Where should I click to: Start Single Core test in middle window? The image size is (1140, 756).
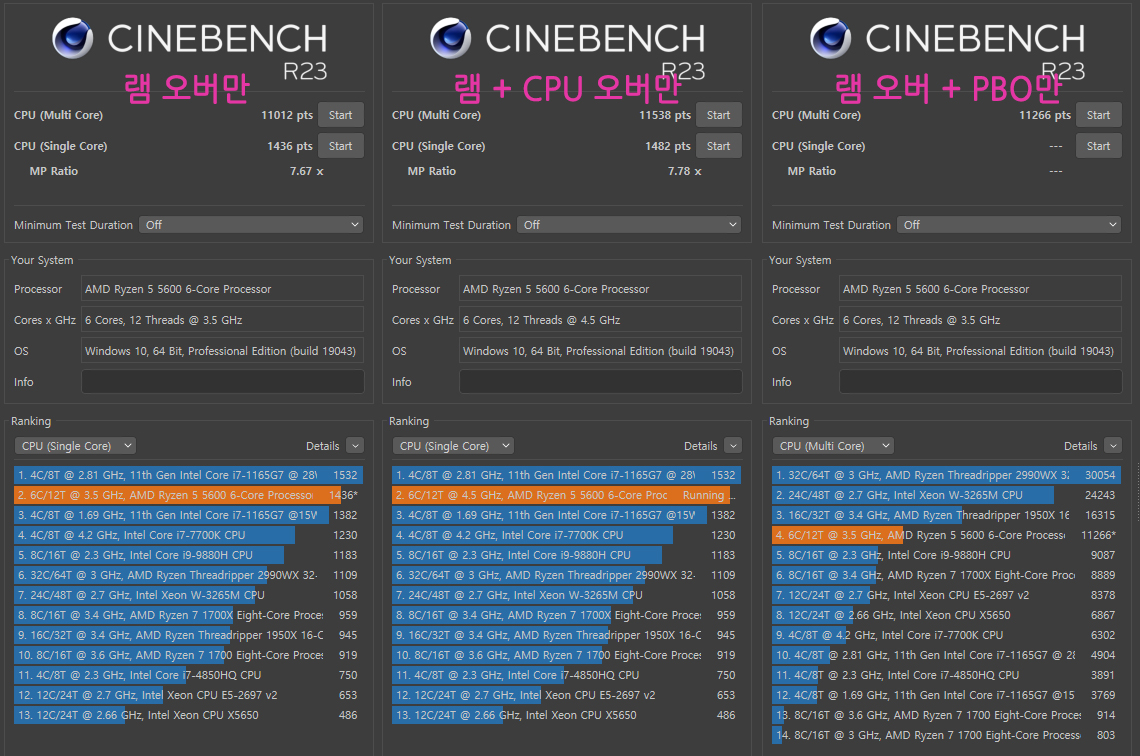click(718, 146)
